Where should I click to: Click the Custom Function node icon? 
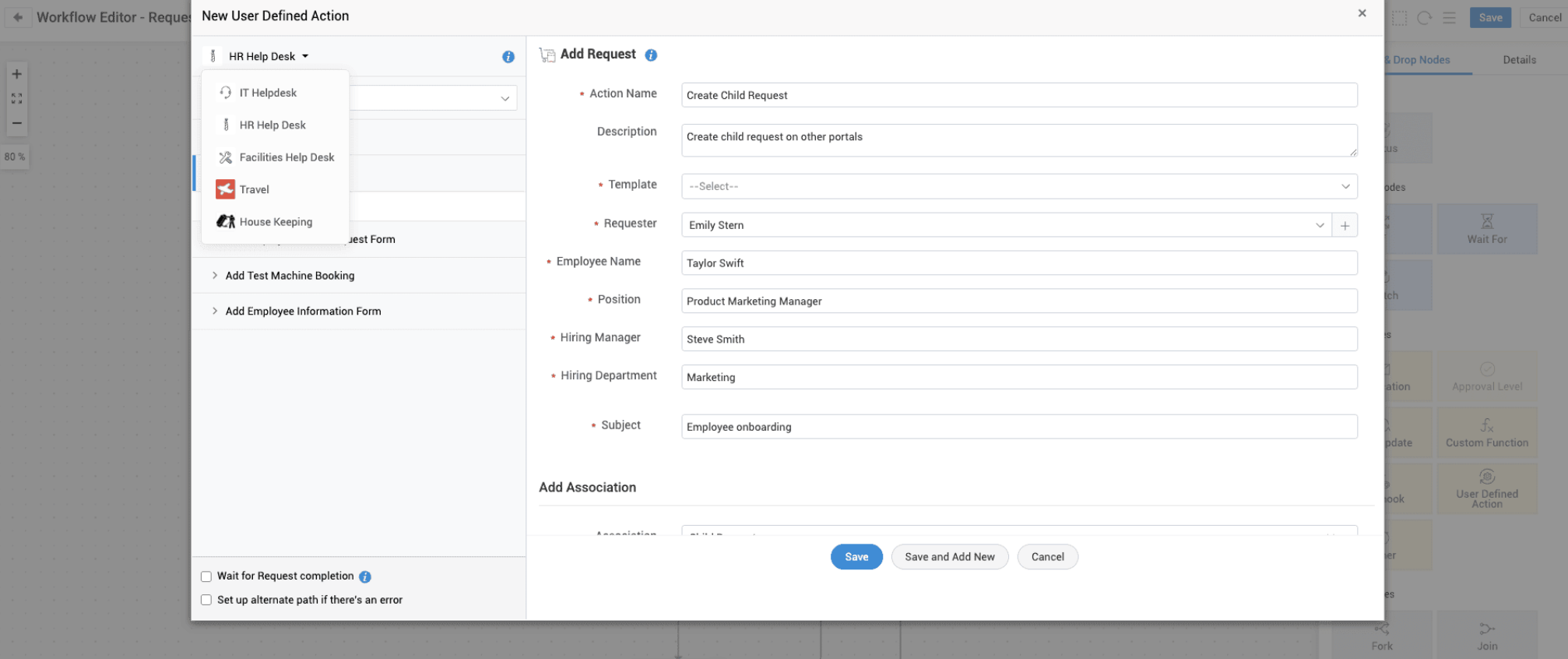click(x=1487, y=425)
